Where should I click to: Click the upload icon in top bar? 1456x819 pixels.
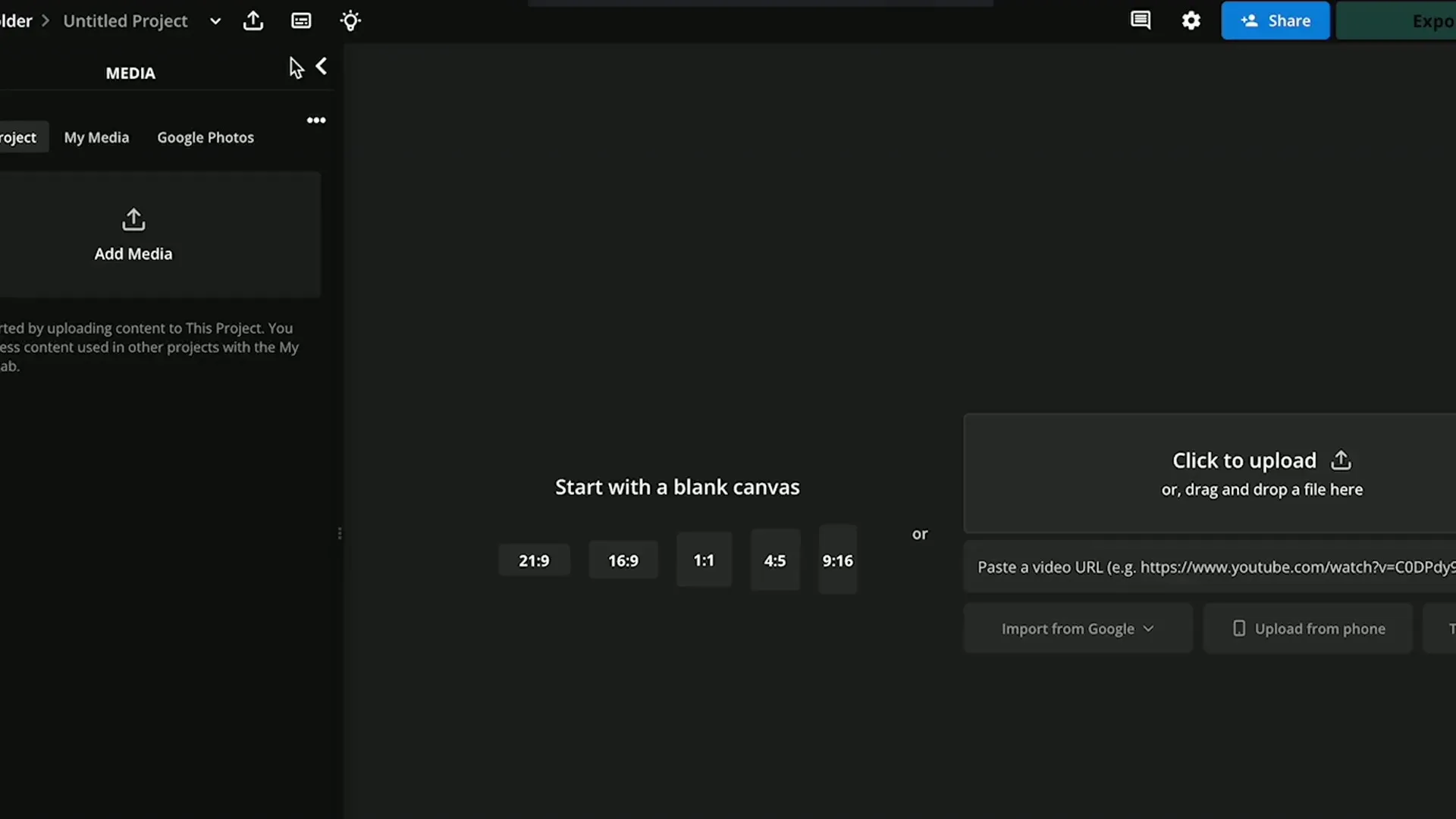tap(253, 20)
